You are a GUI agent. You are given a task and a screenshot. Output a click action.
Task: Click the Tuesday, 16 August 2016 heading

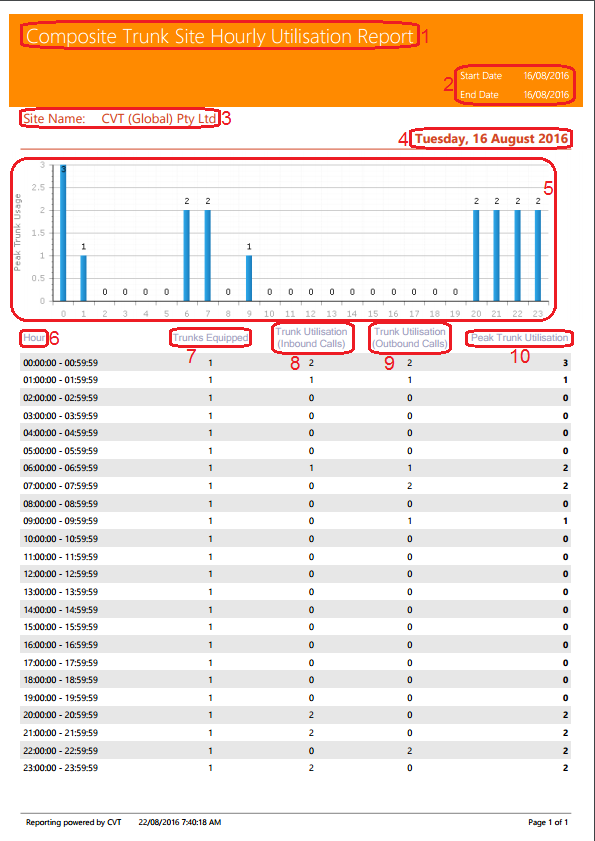click(491, 139)
